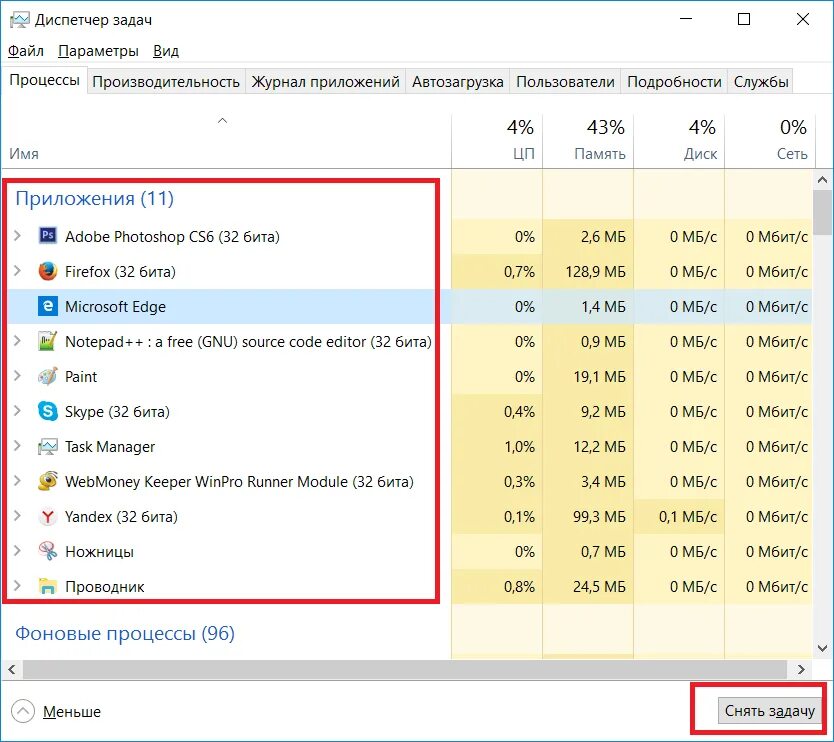The width and height of the screenshot is (834, 742).
Task: Click the Skype process icon
Action: 48,412
